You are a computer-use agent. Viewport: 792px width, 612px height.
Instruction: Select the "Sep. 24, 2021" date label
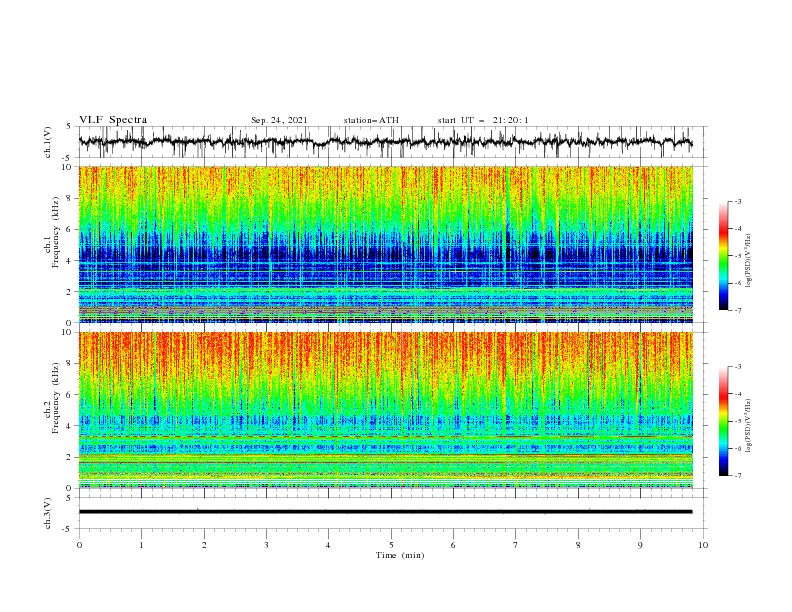coord(279,120)
